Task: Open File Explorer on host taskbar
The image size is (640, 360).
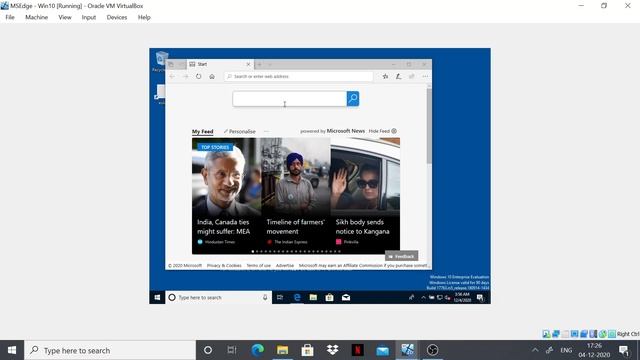Action: coord(282,350)
